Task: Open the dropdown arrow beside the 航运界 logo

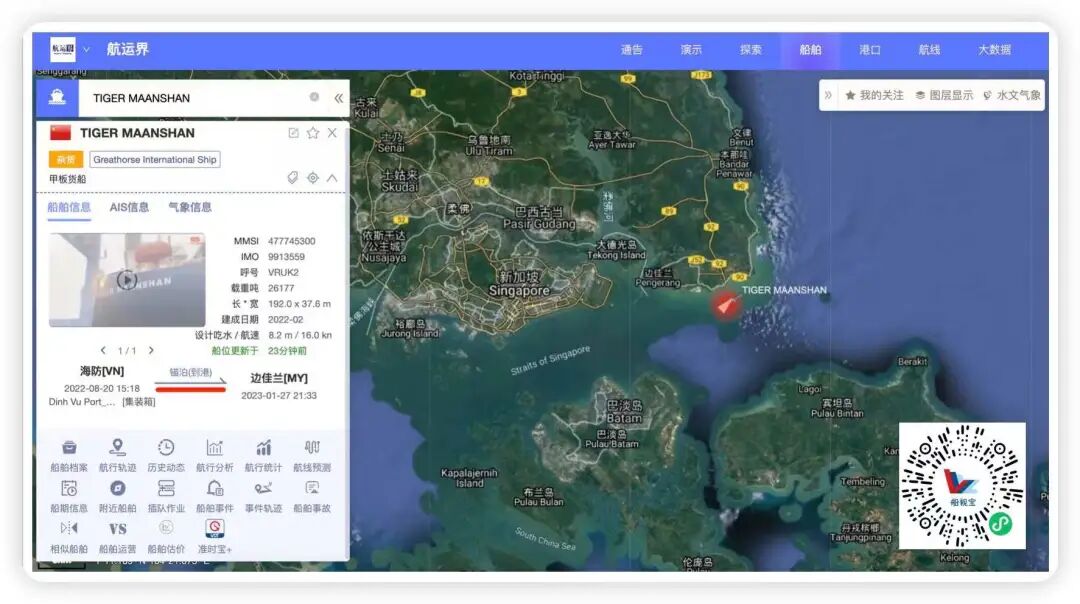Action: coord(86,50)
